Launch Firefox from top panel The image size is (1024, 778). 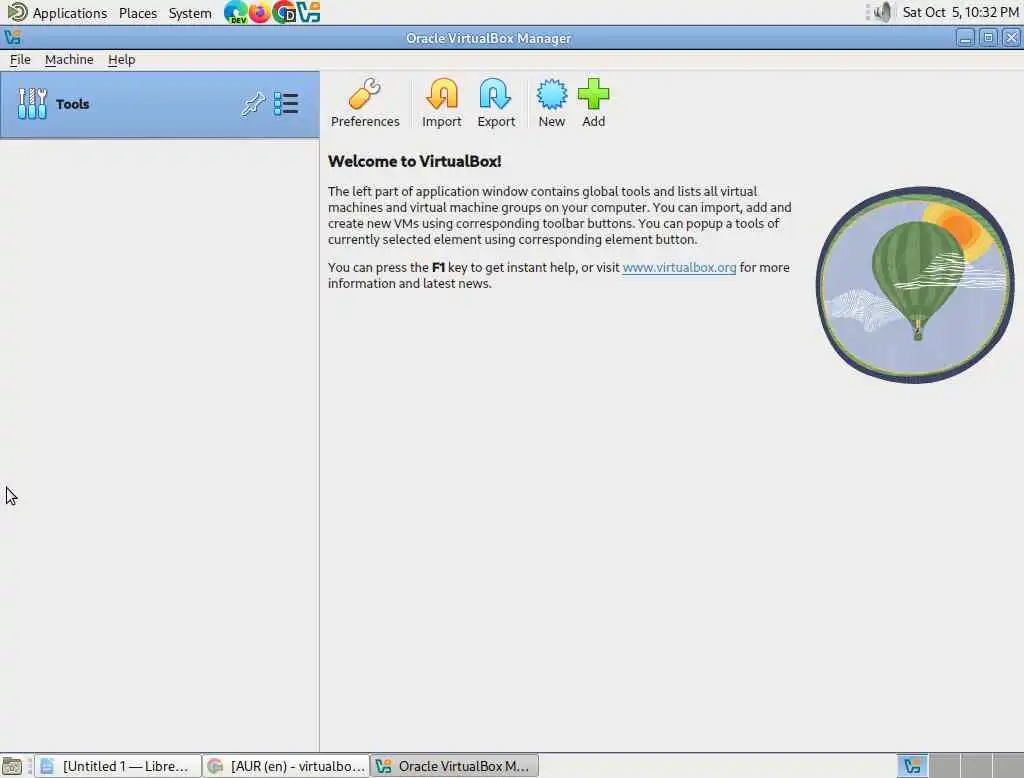(259, 12)
